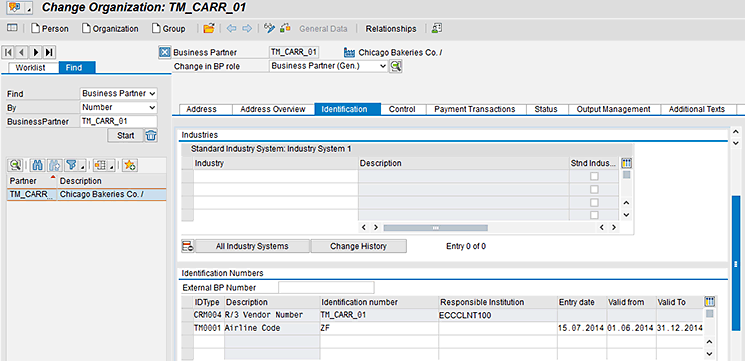Image resolution: width=745 pixels, height=361 pixels.
Task: Click the trash icon beside the Start button
Action: (151, 135)
